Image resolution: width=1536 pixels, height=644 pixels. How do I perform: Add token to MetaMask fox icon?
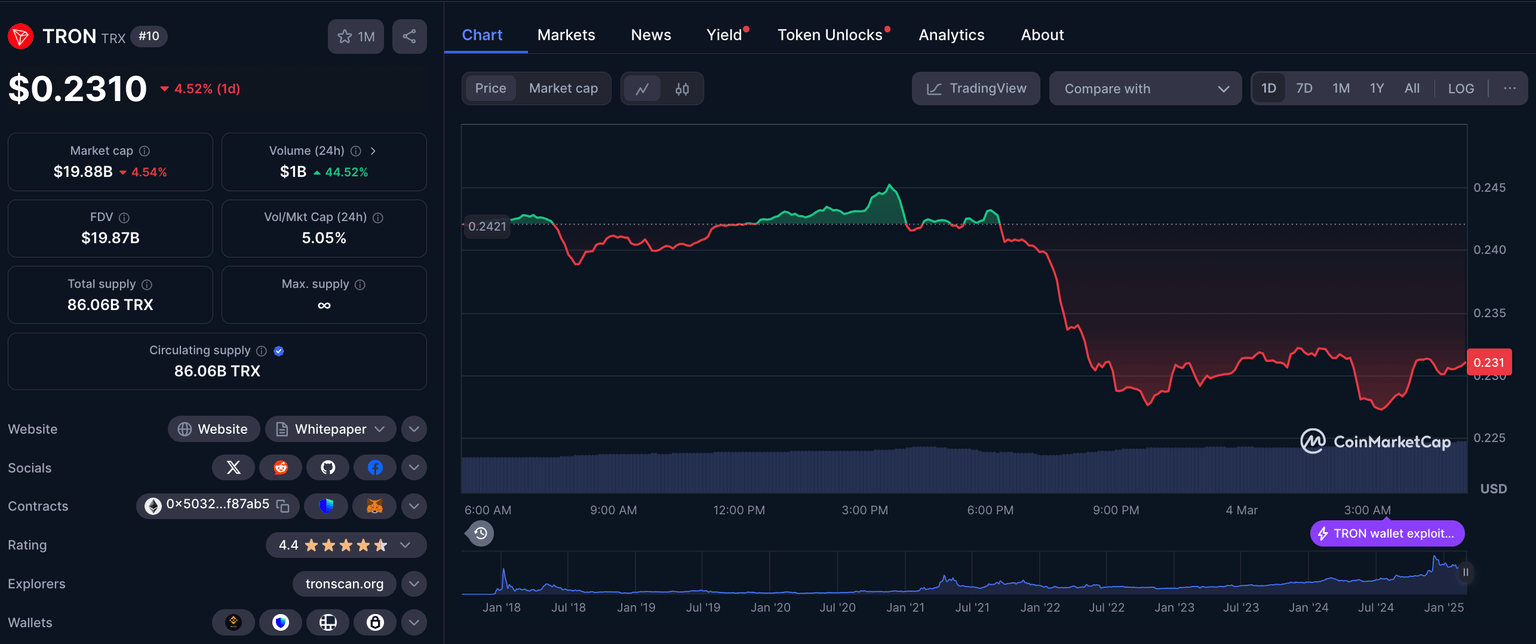point(374,506)
